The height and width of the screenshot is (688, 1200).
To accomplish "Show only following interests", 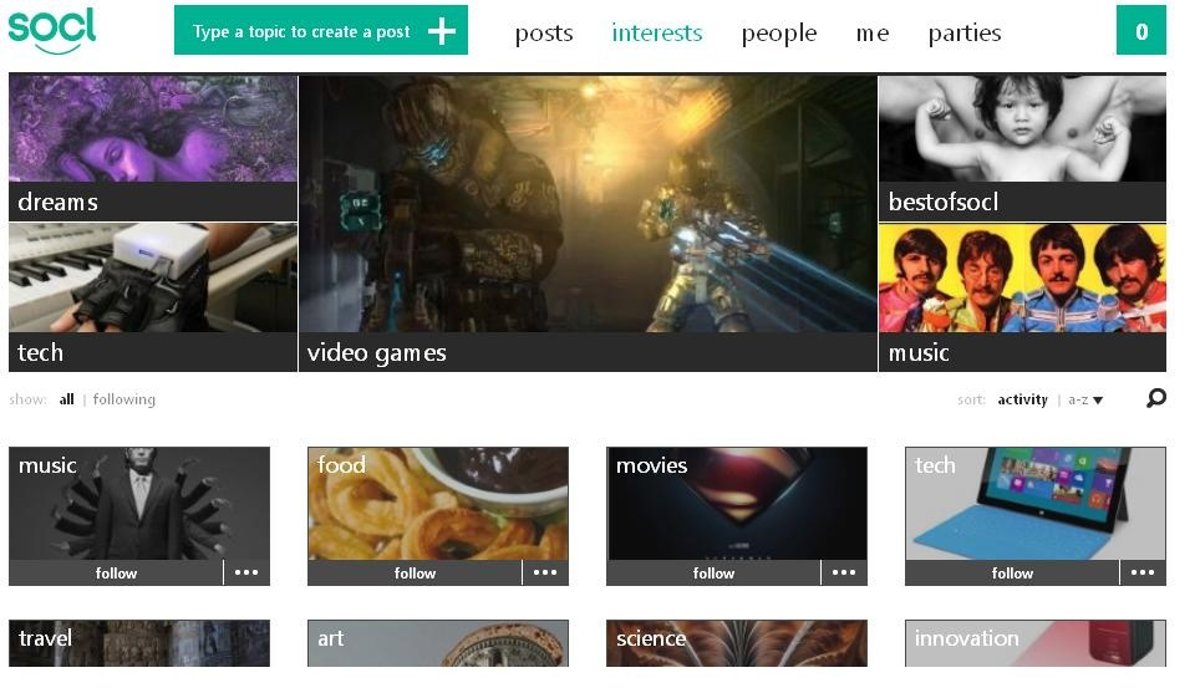I will pos(124,400).
